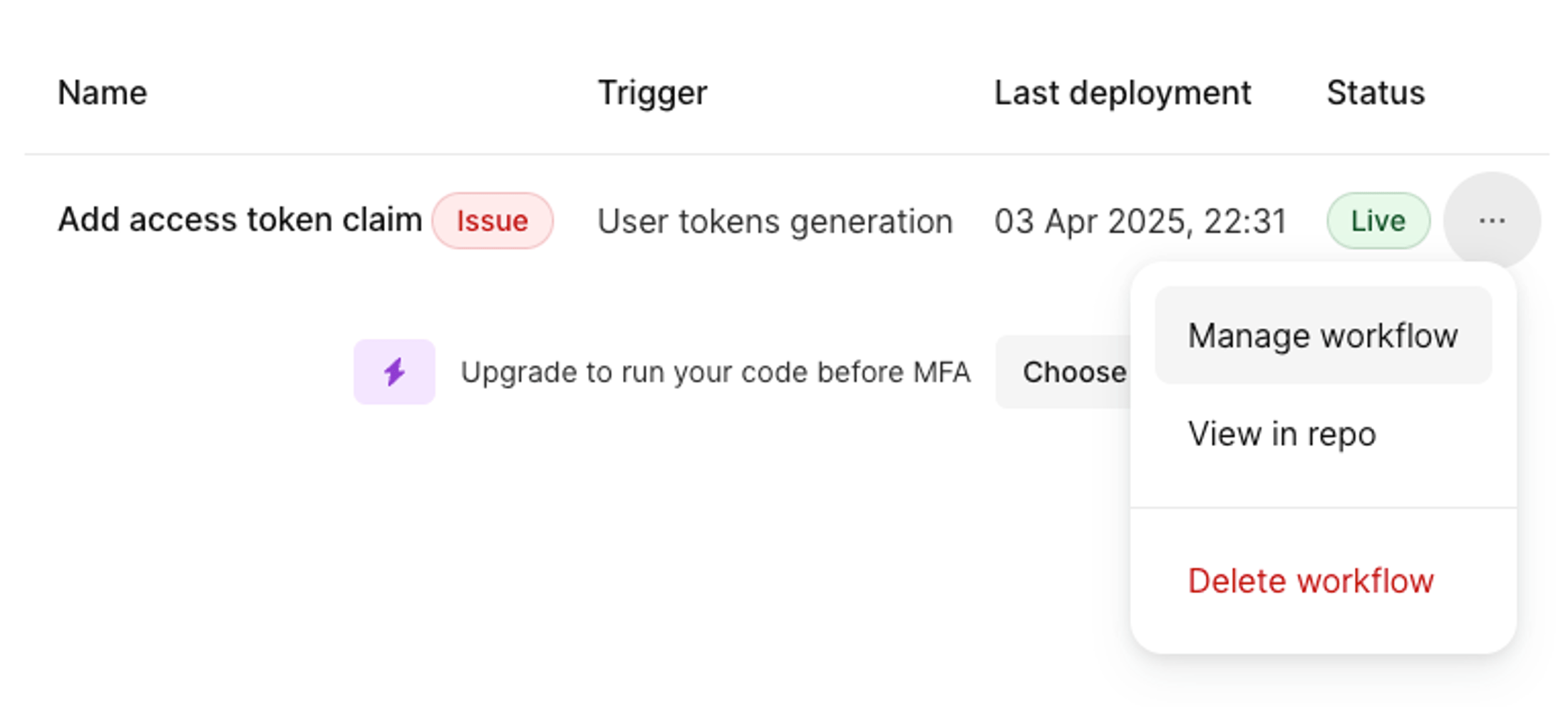
Task: Choose View in repo menu entry
Action: (x=1281, y=434)
